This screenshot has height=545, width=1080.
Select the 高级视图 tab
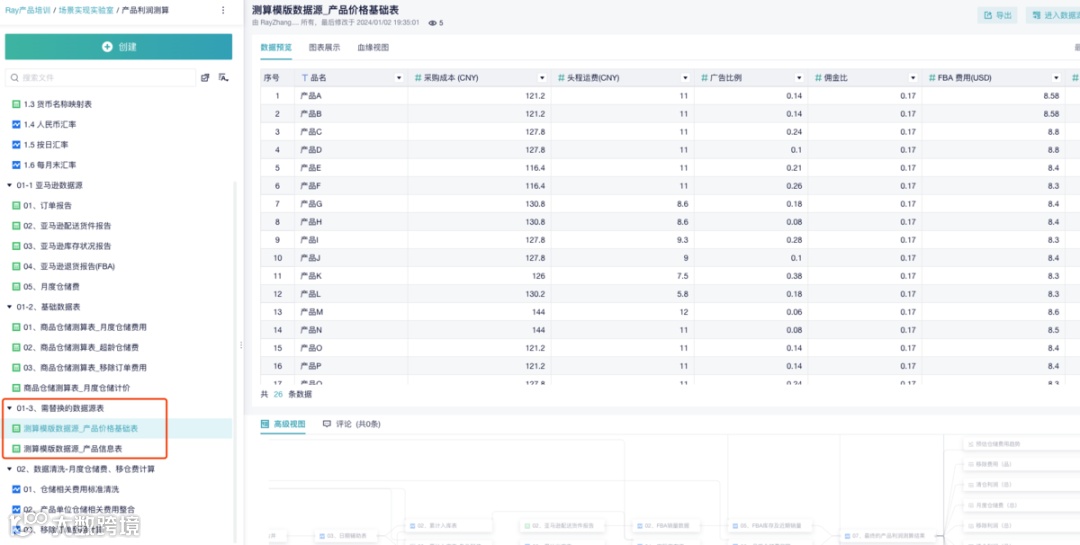[x=282, y=424]
